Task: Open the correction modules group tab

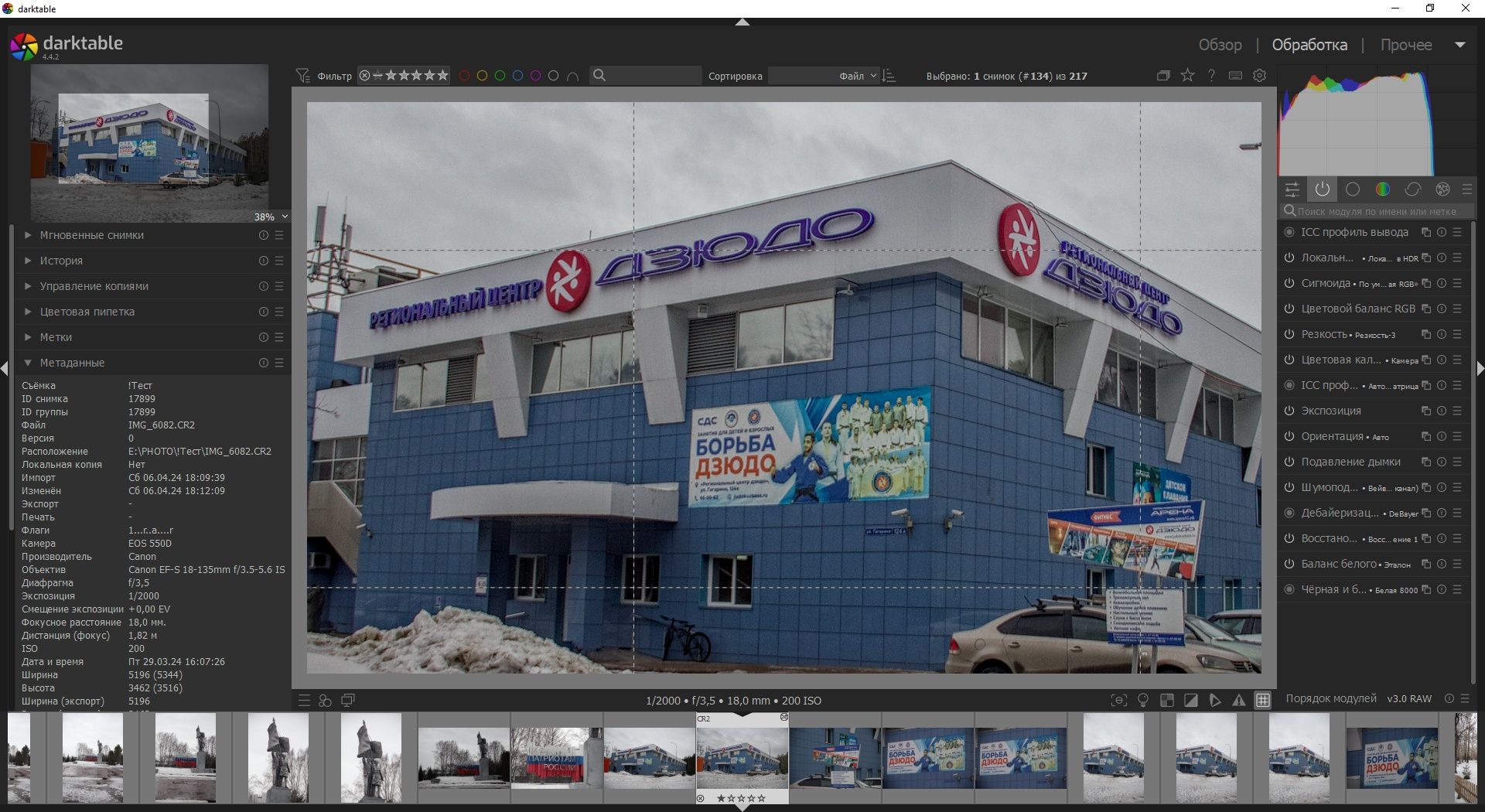Action: point(1413,189)
